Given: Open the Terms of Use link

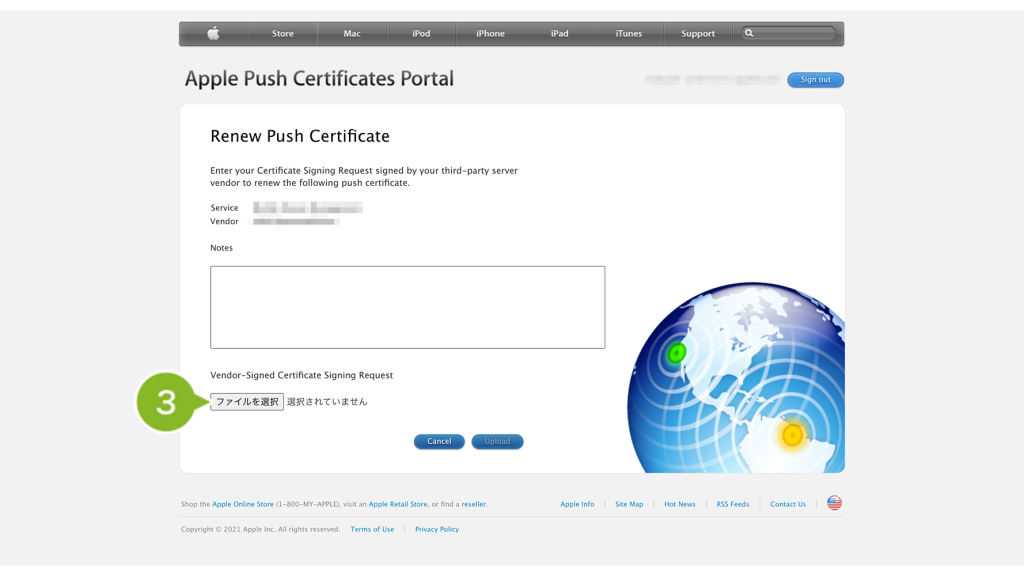Looking at the screenshot, I should tap(372, 530).
